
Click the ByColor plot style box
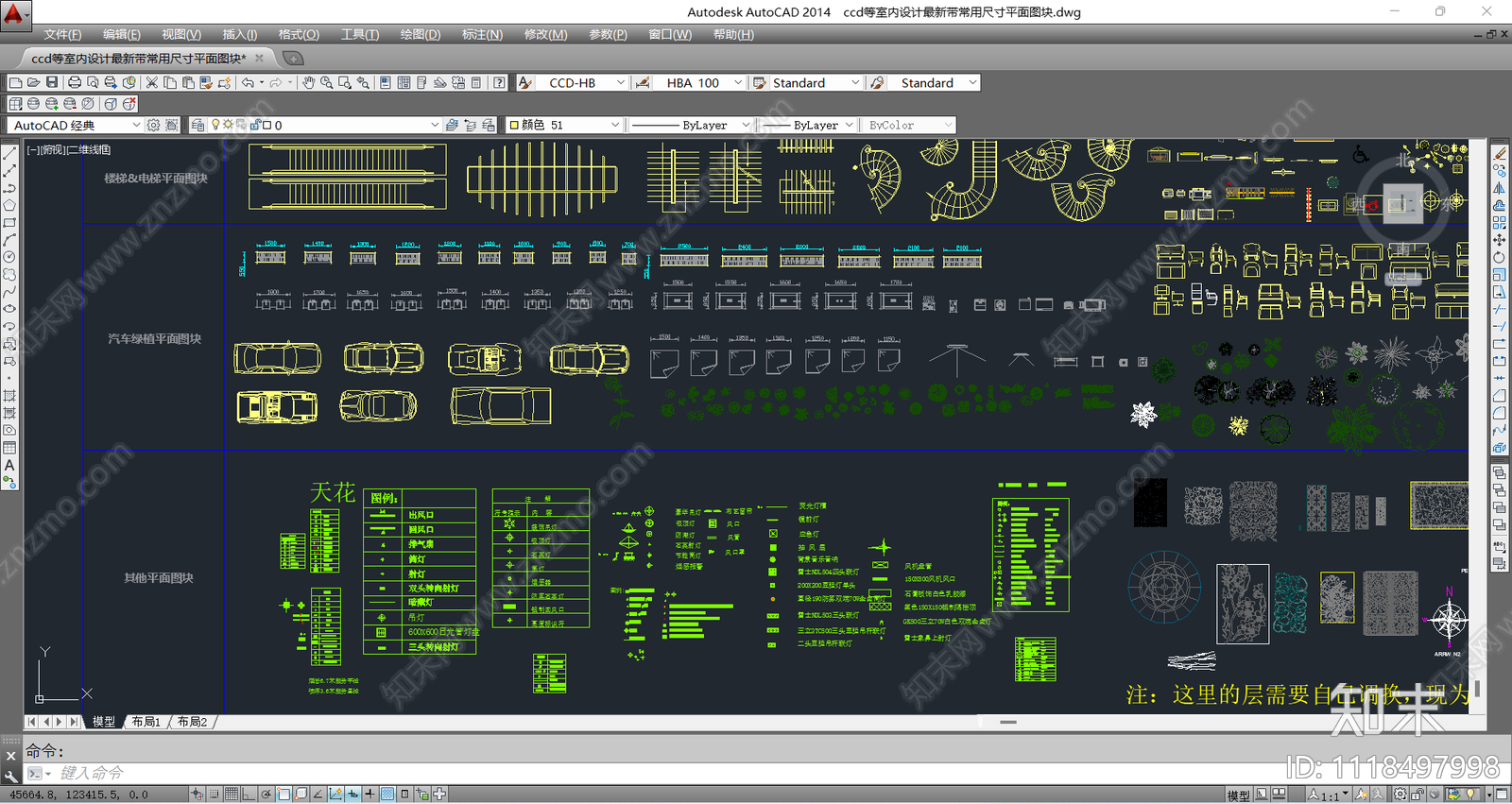click(x=909, y=125)
